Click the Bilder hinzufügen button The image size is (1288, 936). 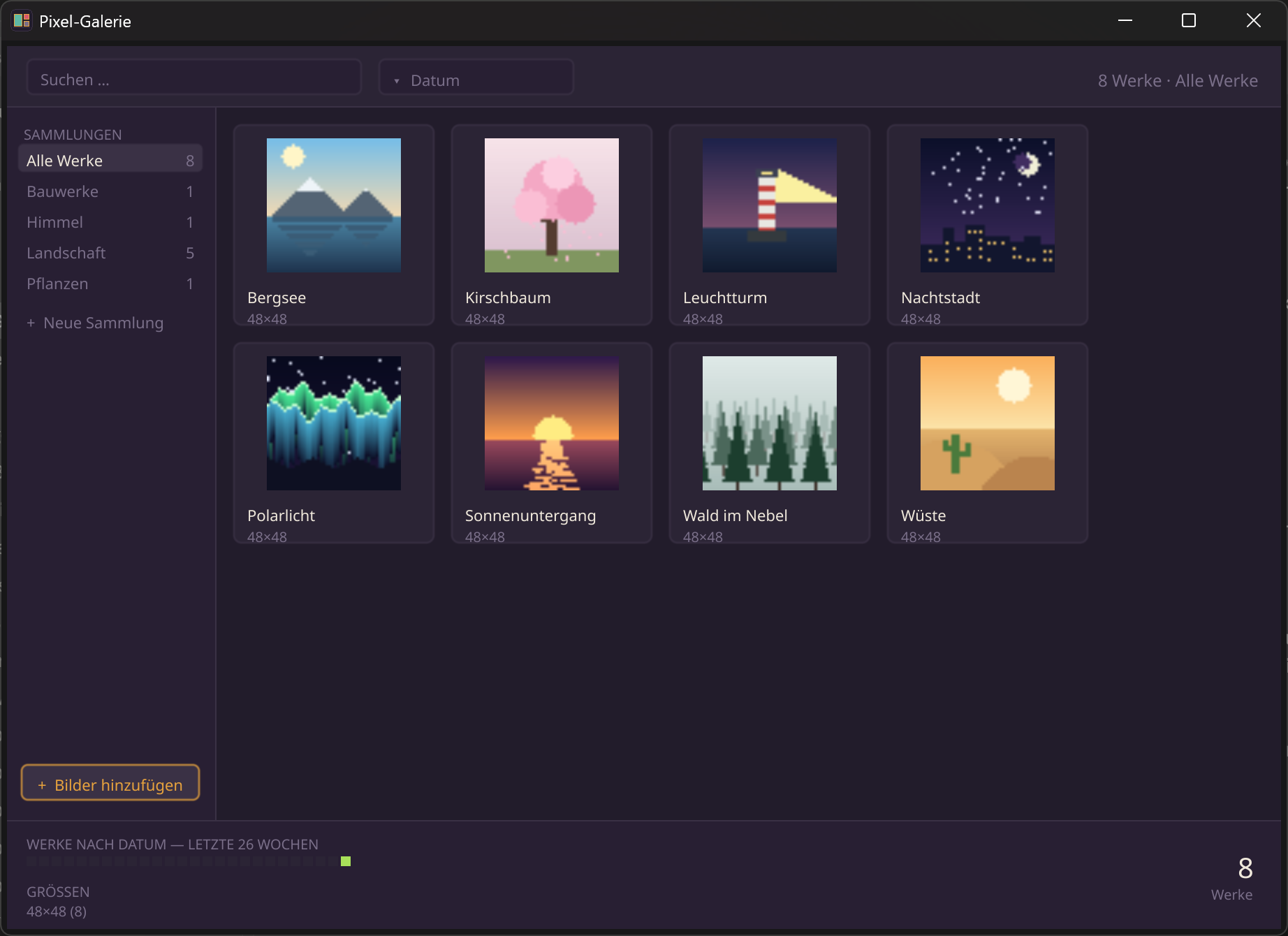tap(110, 783)
